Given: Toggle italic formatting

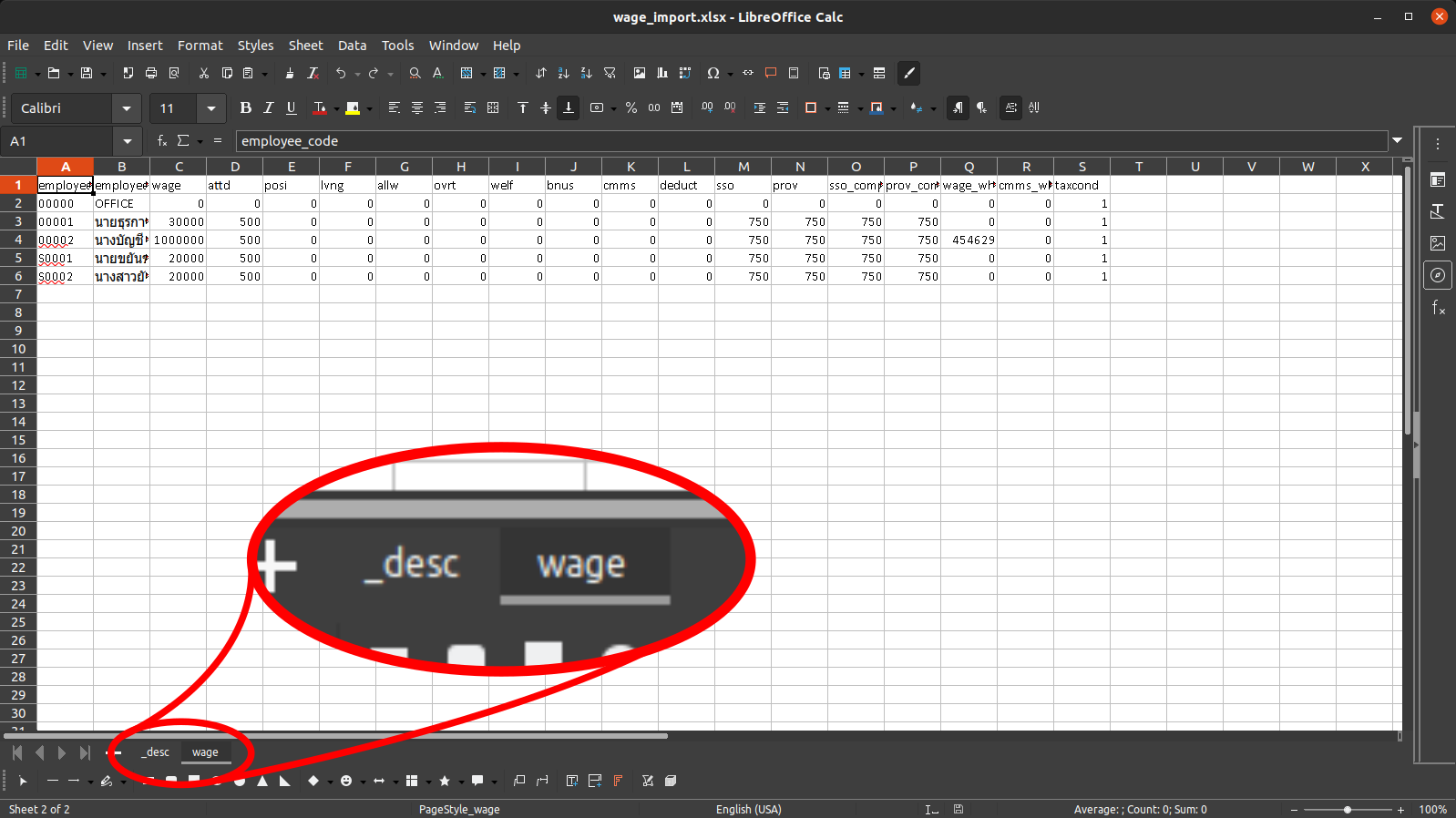Looking at the screenshot, I should 268,107.
